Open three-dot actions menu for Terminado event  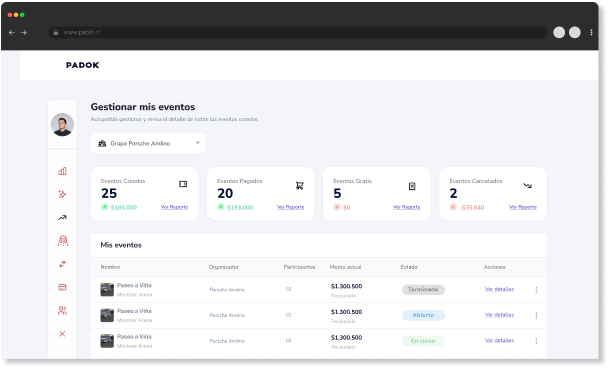536,290
